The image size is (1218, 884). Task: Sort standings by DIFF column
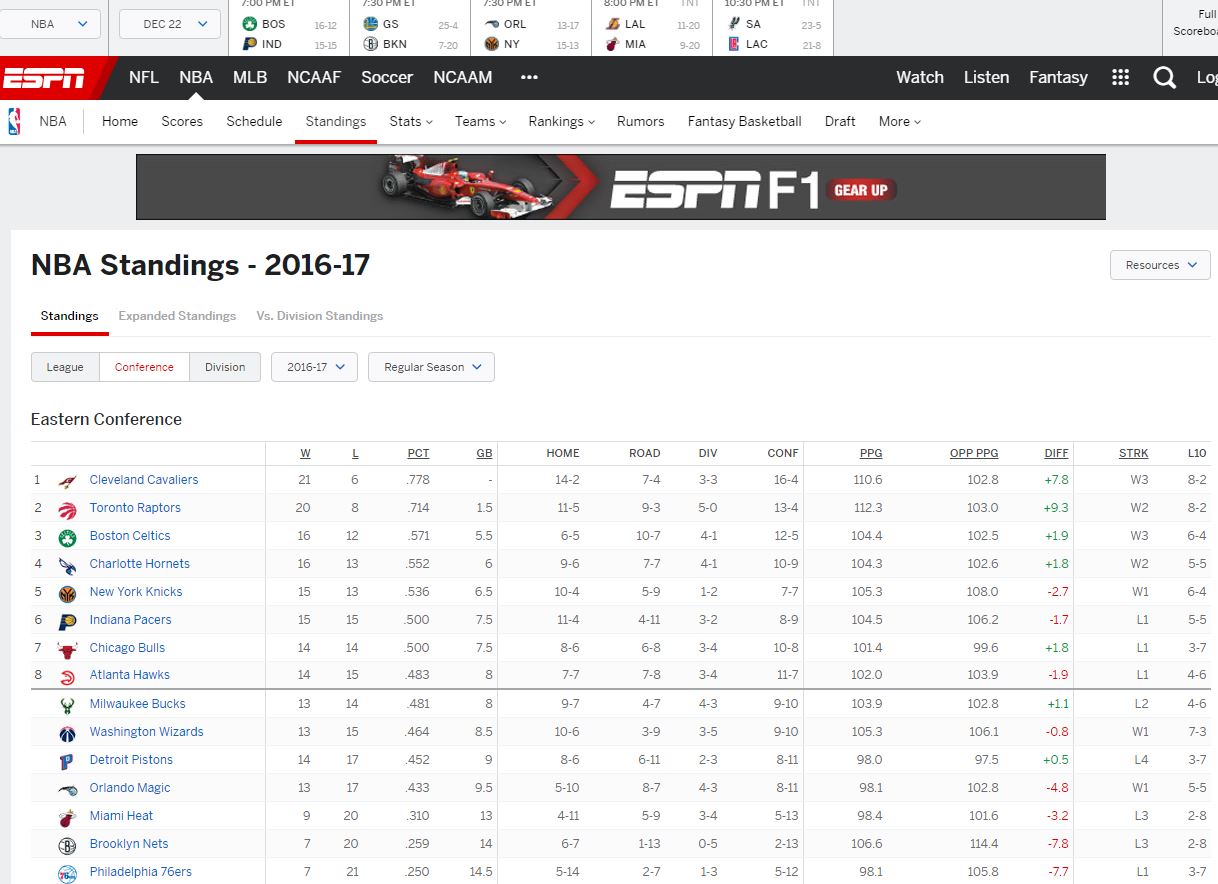point(1057,454)
